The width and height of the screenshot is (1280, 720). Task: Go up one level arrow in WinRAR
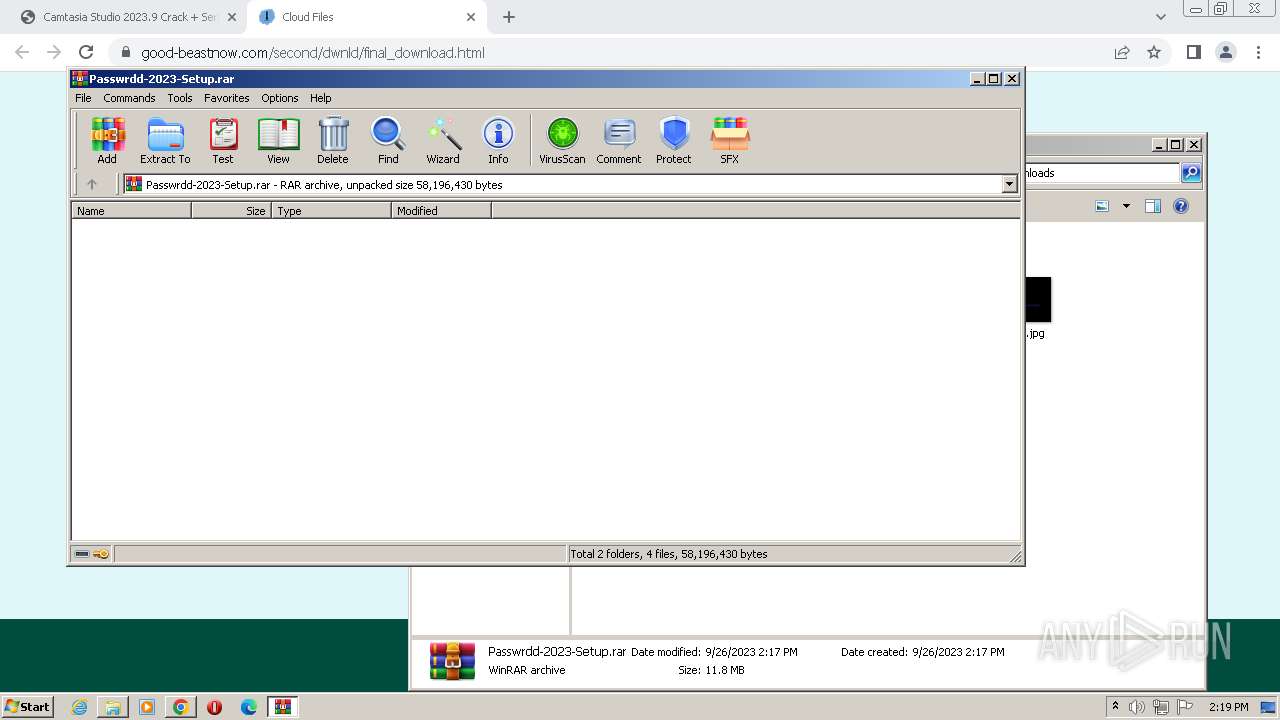click(x=92, y=184)
